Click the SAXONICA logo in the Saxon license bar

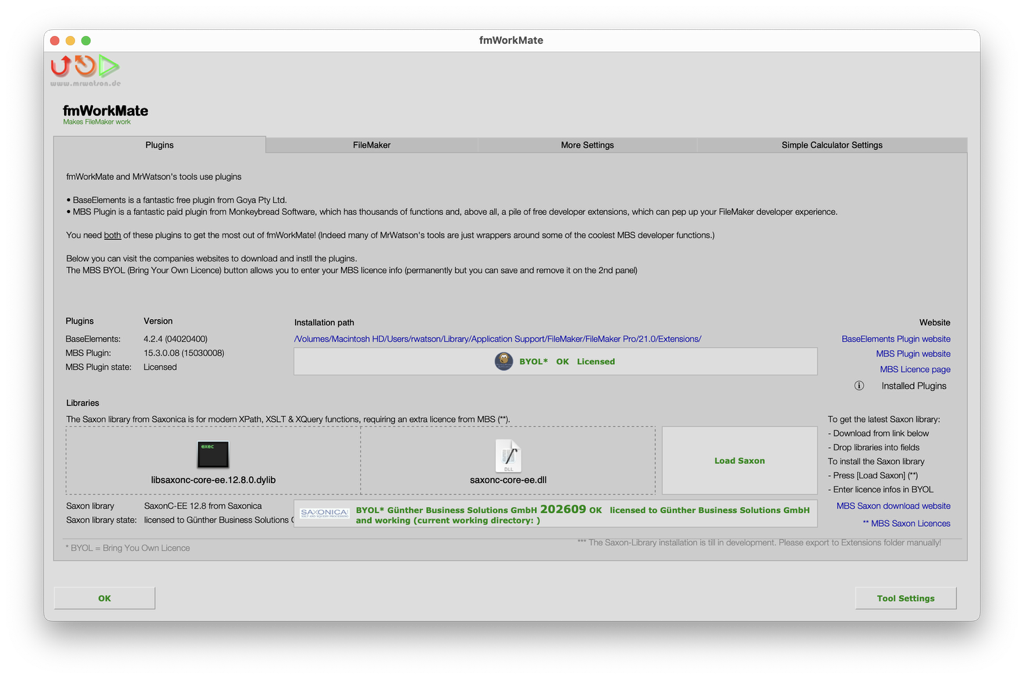322,514
